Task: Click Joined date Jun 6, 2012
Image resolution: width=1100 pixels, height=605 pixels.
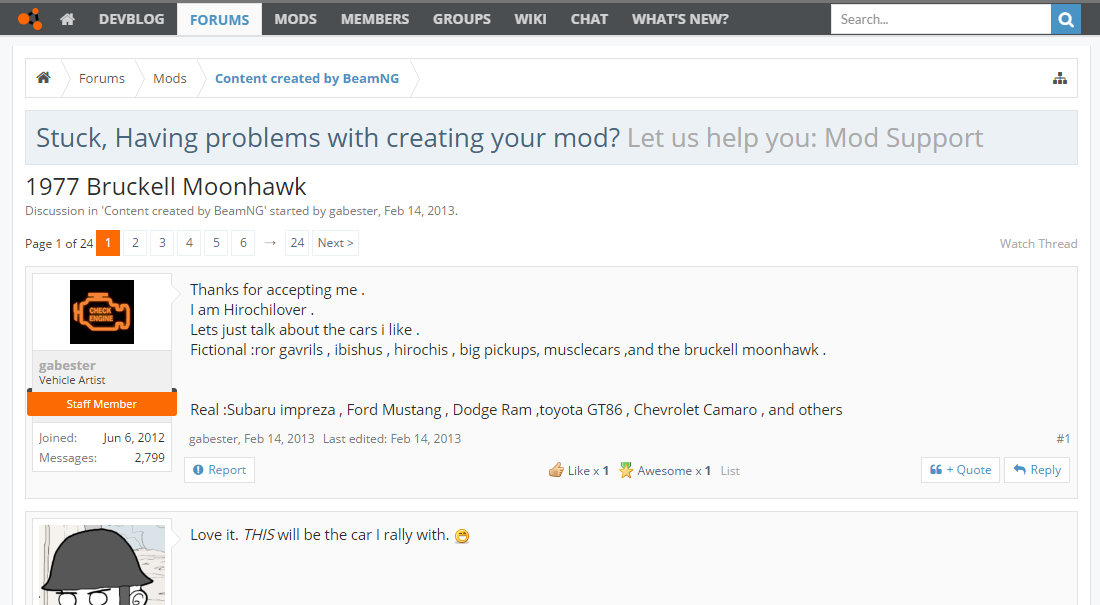Action: pos(134,437)
